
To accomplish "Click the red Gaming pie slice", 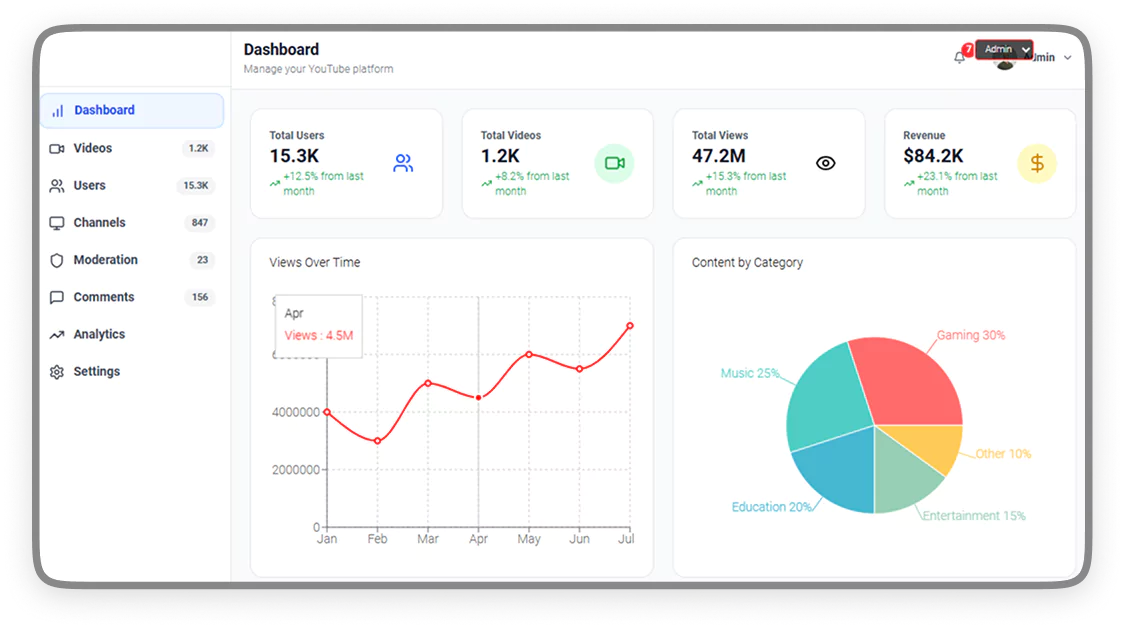I will 905,380.
